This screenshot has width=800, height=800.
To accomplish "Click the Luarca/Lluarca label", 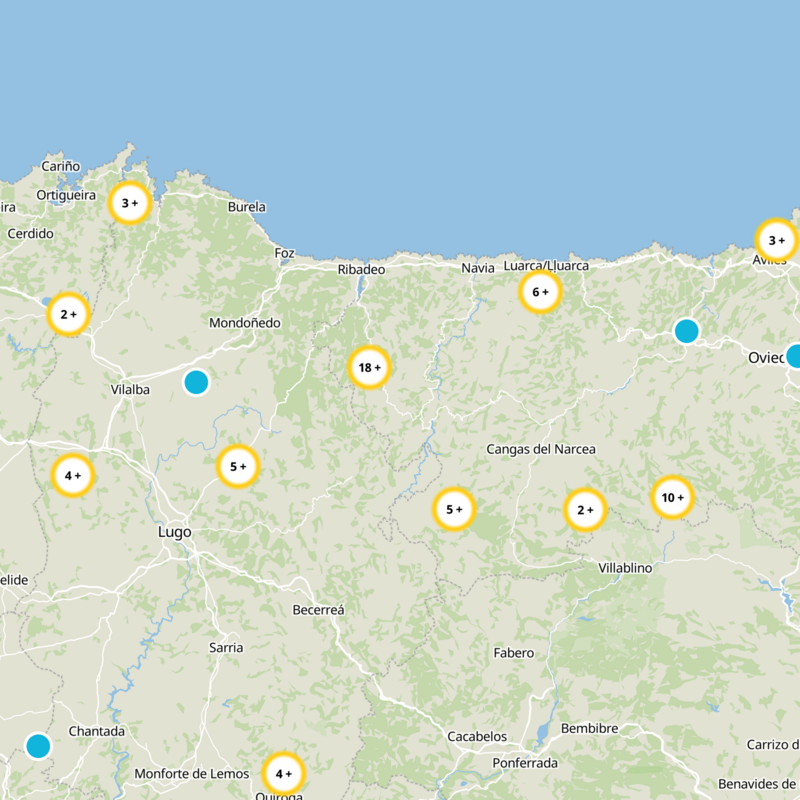I will pos(546,266).
